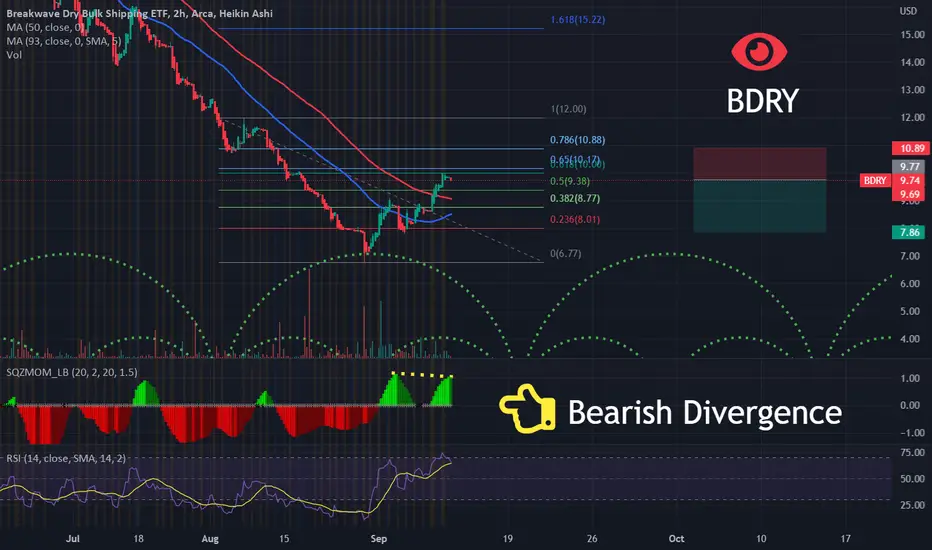Click the Vol indicator label

tap(14, 55)
